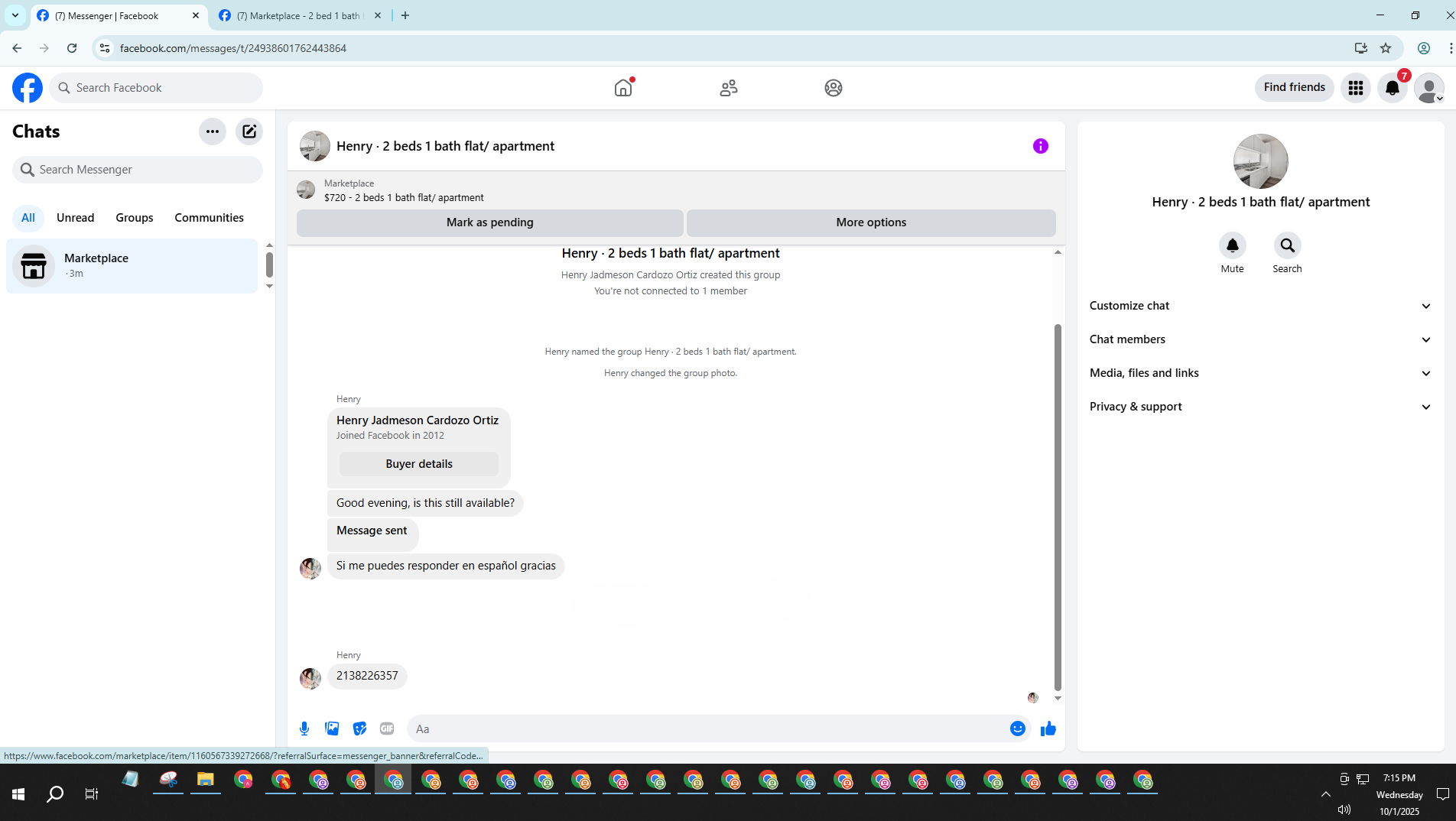Select the All chats filter
This screenshot has height=821, width=1456.
click(28, 218)
